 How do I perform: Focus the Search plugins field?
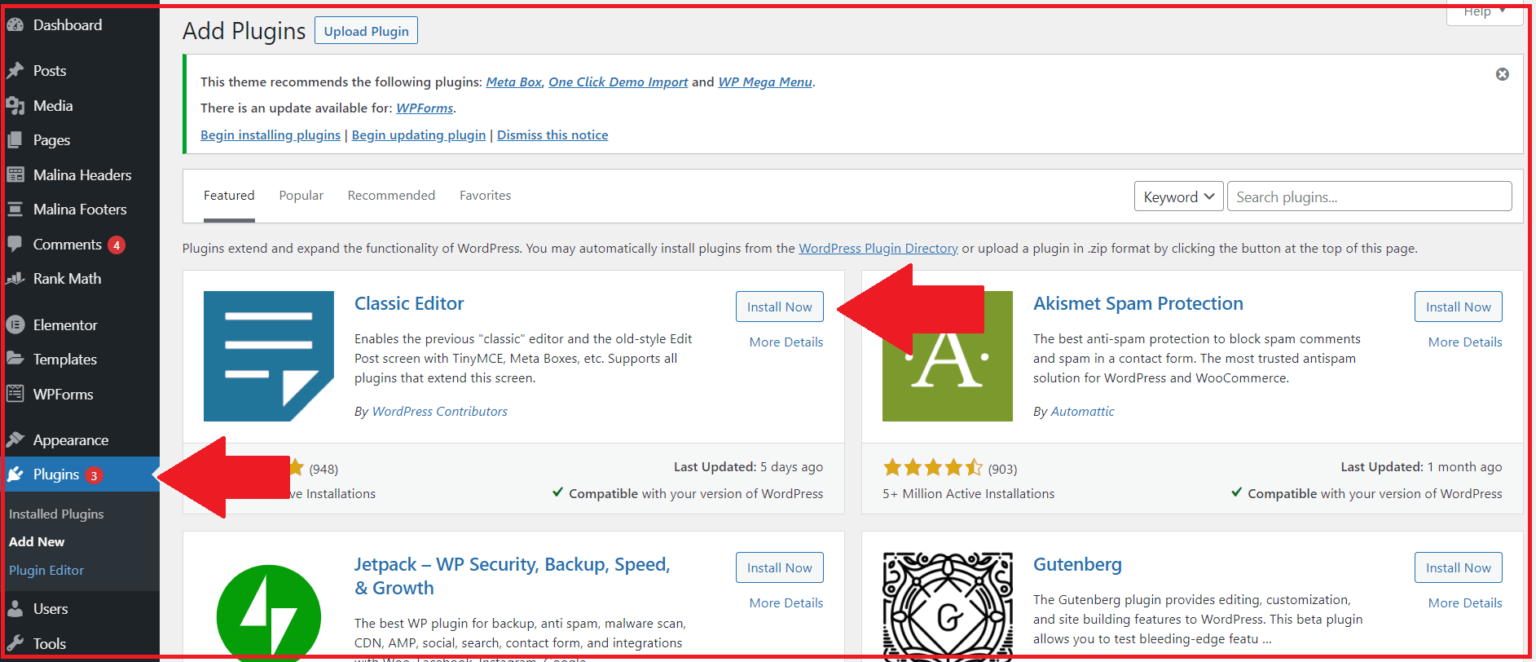tap(1369, 197)
